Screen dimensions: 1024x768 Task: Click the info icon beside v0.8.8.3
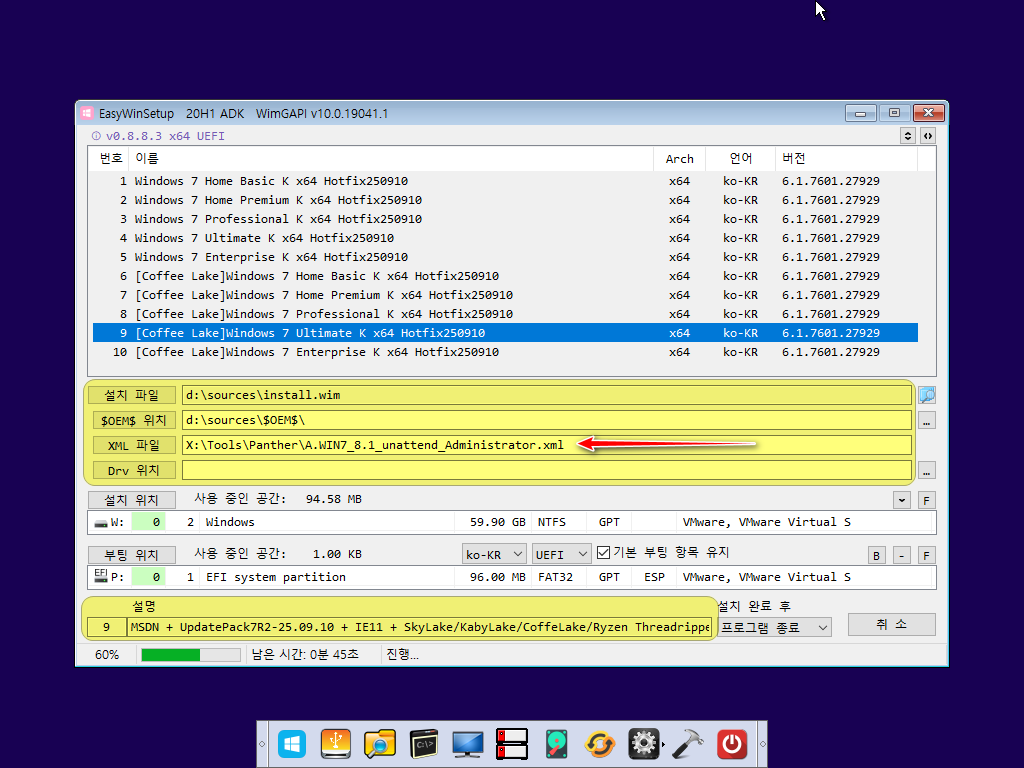[x=96, y=136]
